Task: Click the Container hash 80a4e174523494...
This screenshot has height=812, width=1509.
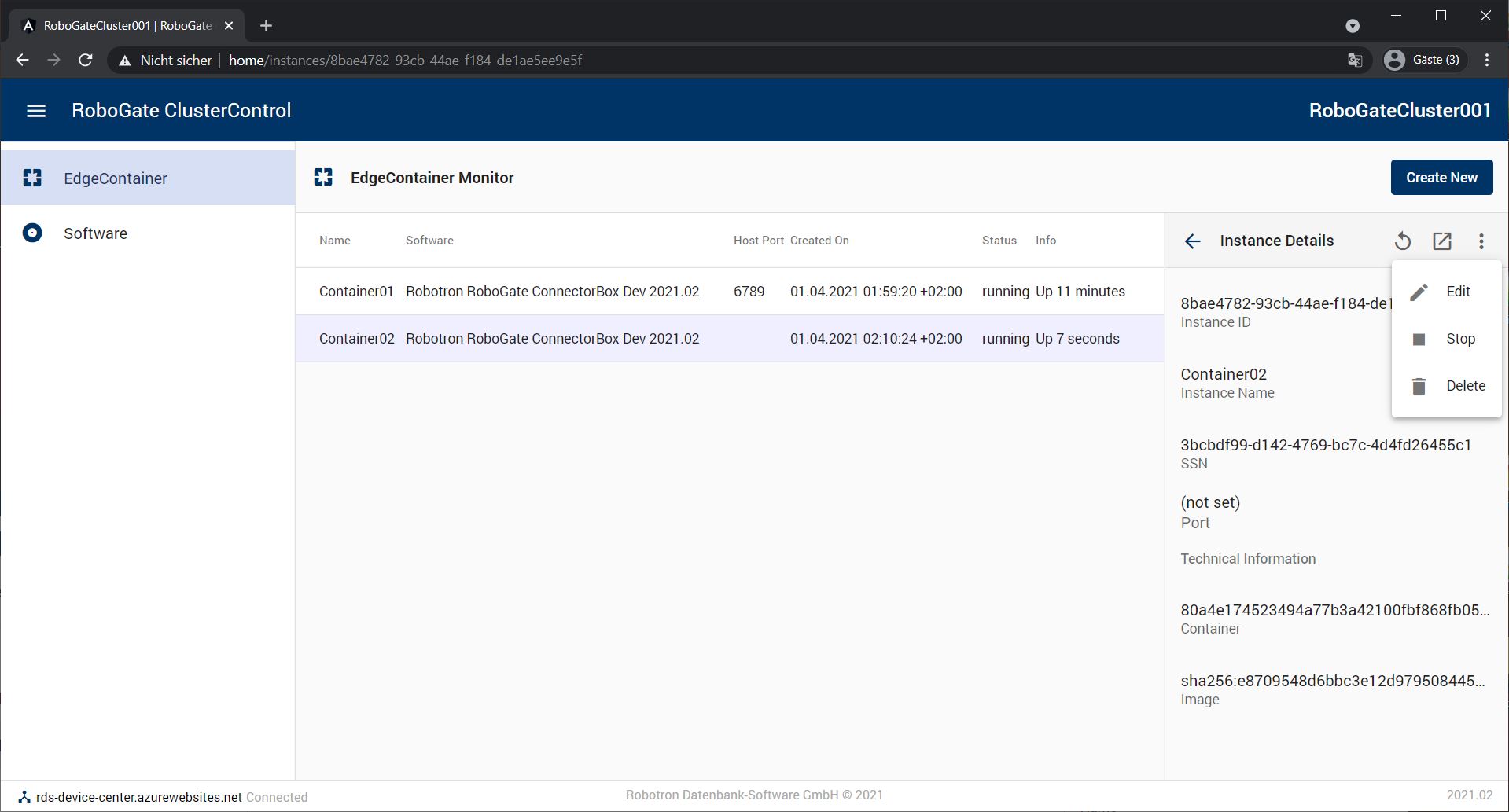Action: 1335,610
